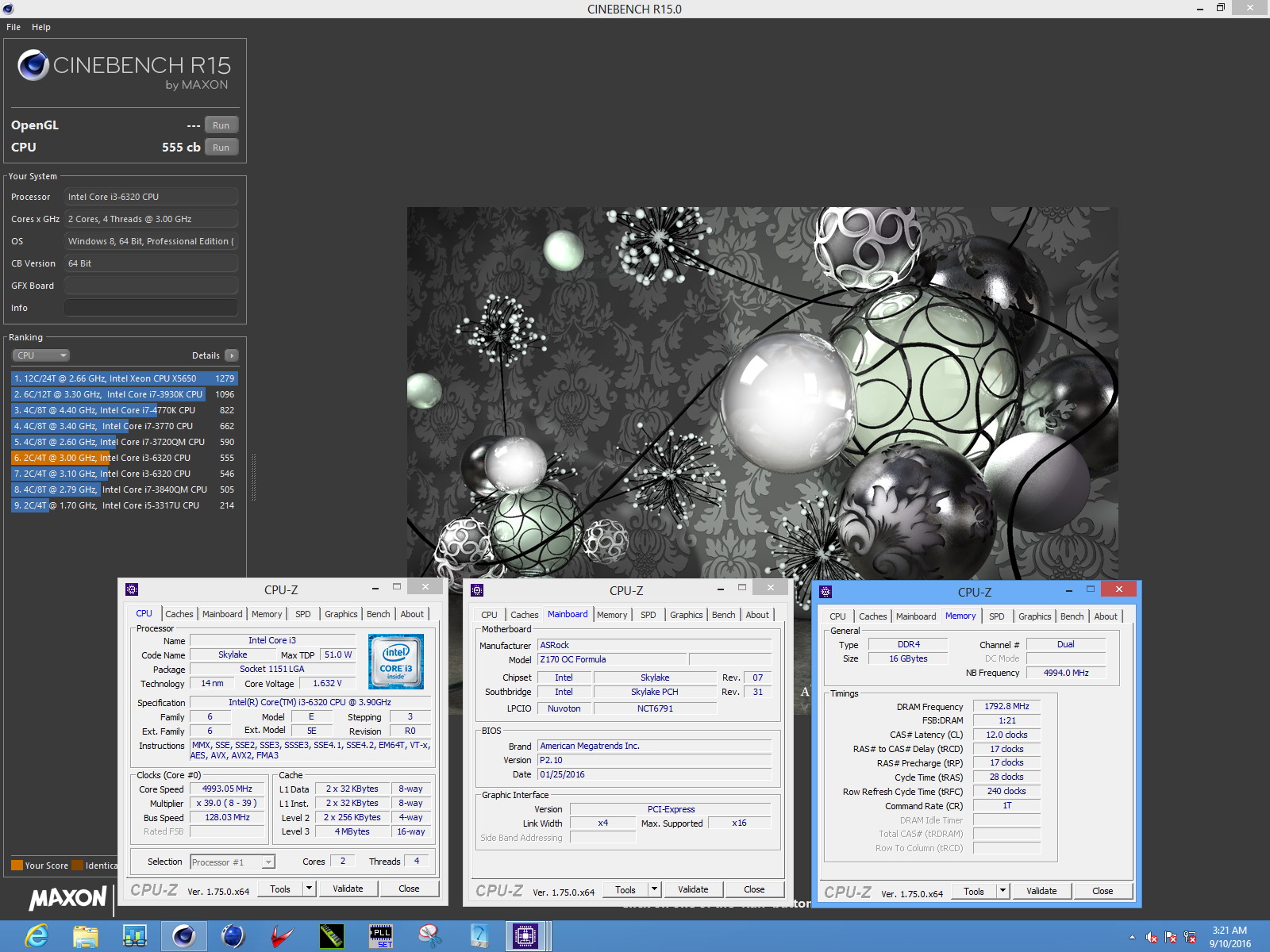Viewport: 1270px width, 952px height.
Task: Open SPD tab in CPU-Z Memory window
Action: click(x=997, y=616)
